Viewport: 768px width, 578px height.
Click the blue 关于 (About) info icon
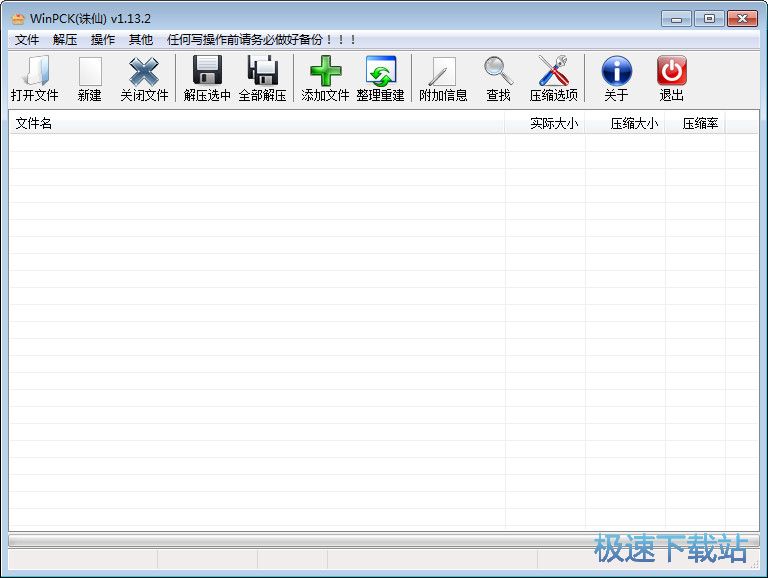(616, 72)
